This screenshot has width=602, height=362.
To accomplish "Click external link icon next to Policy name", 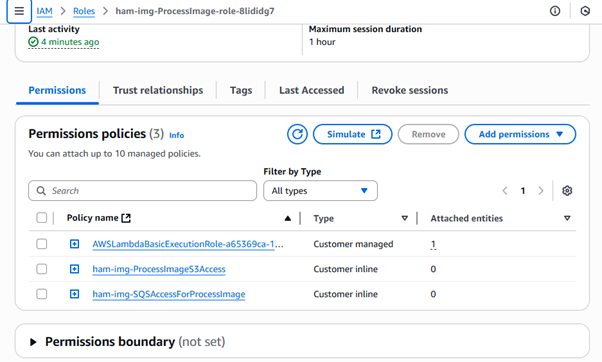I will (126, 218).
